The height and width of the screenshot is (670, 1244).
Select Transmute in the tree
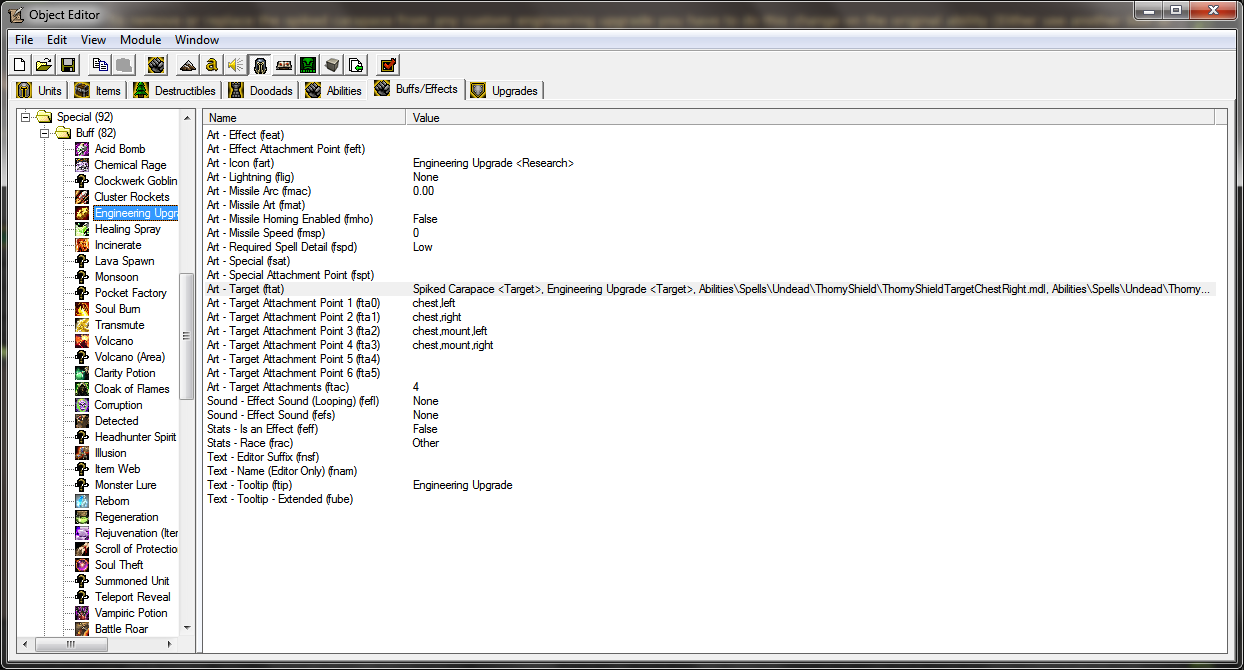click(x=119, y=325)
